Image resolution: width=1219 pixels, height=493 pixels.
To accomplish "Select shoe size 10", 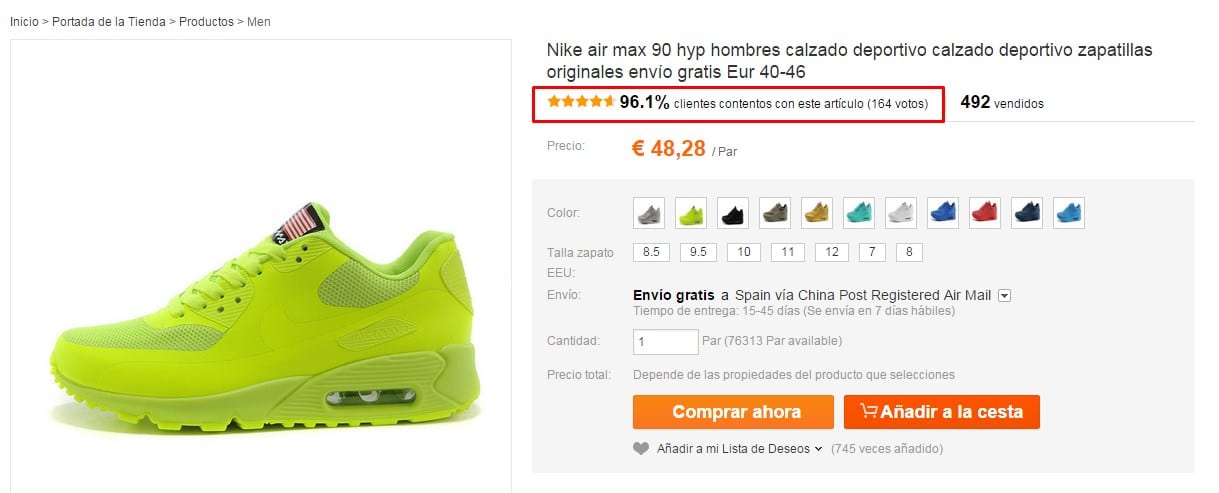I will click(x=744, y=252).
